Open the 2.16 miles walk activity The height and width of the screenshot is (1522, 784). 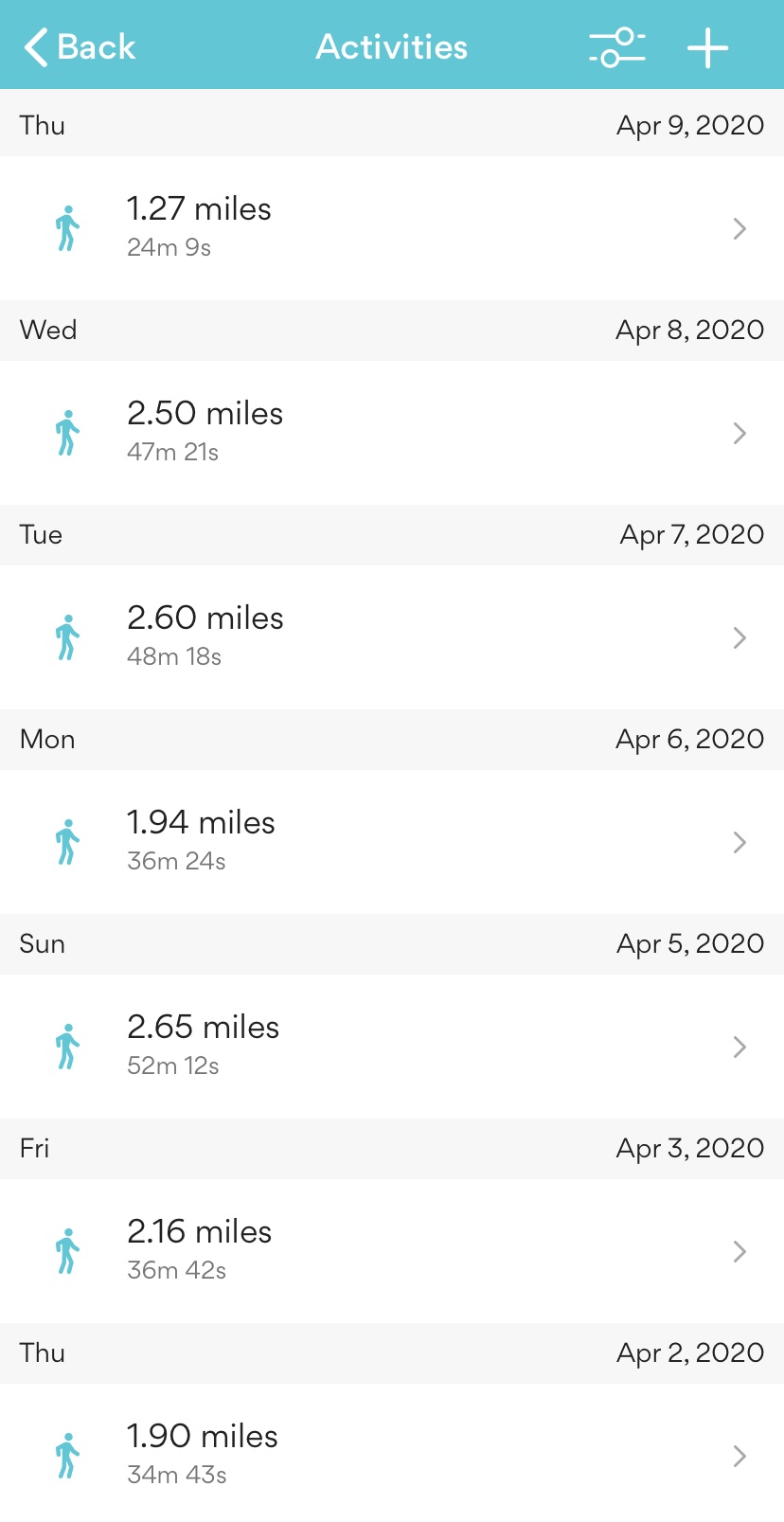199,1232
